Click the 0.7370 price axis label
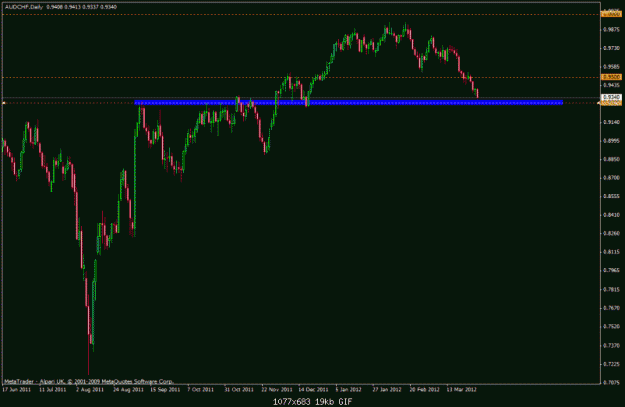Image resolution: width=625 pixels, height=407 pixels. [x=612, y=345]
